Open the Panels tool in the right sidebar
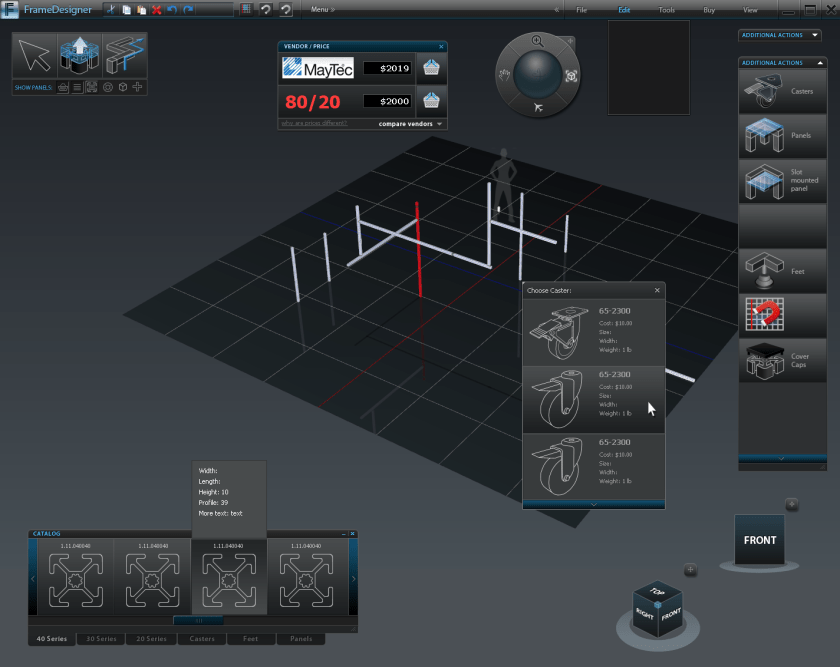Image resolution: width=840 pixels, height=667 pixels. point(782,135)
